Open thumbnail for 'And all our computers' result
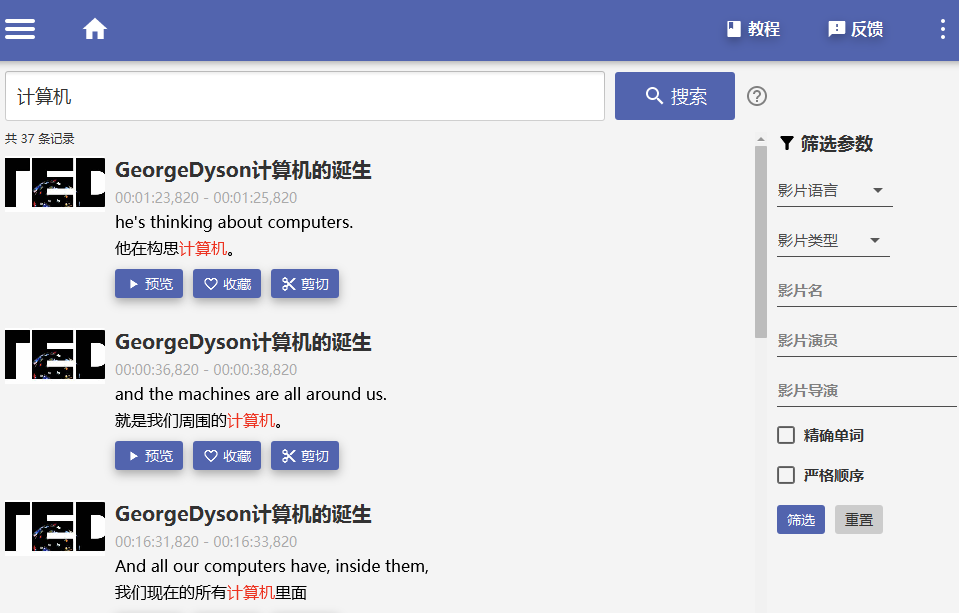The height and width of the screenshot is (613, 959). (x=55, y=527)
